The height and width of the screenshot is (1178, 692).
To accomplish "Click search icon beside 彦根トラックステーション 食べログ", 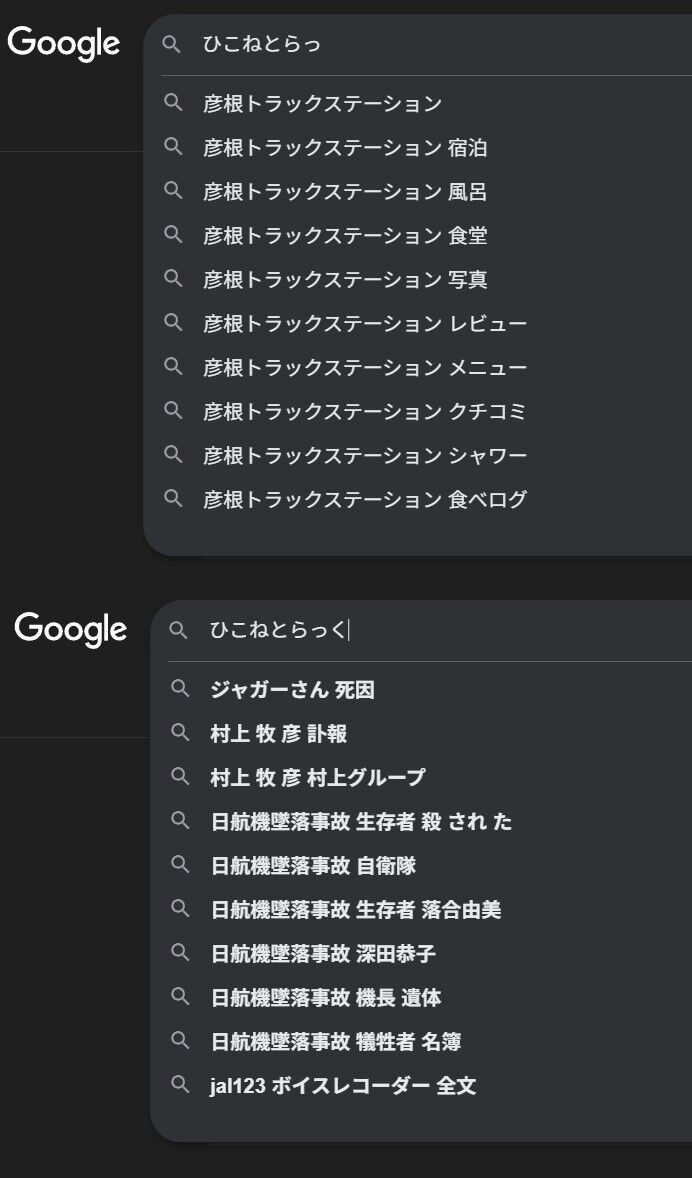I will (173, 499).
